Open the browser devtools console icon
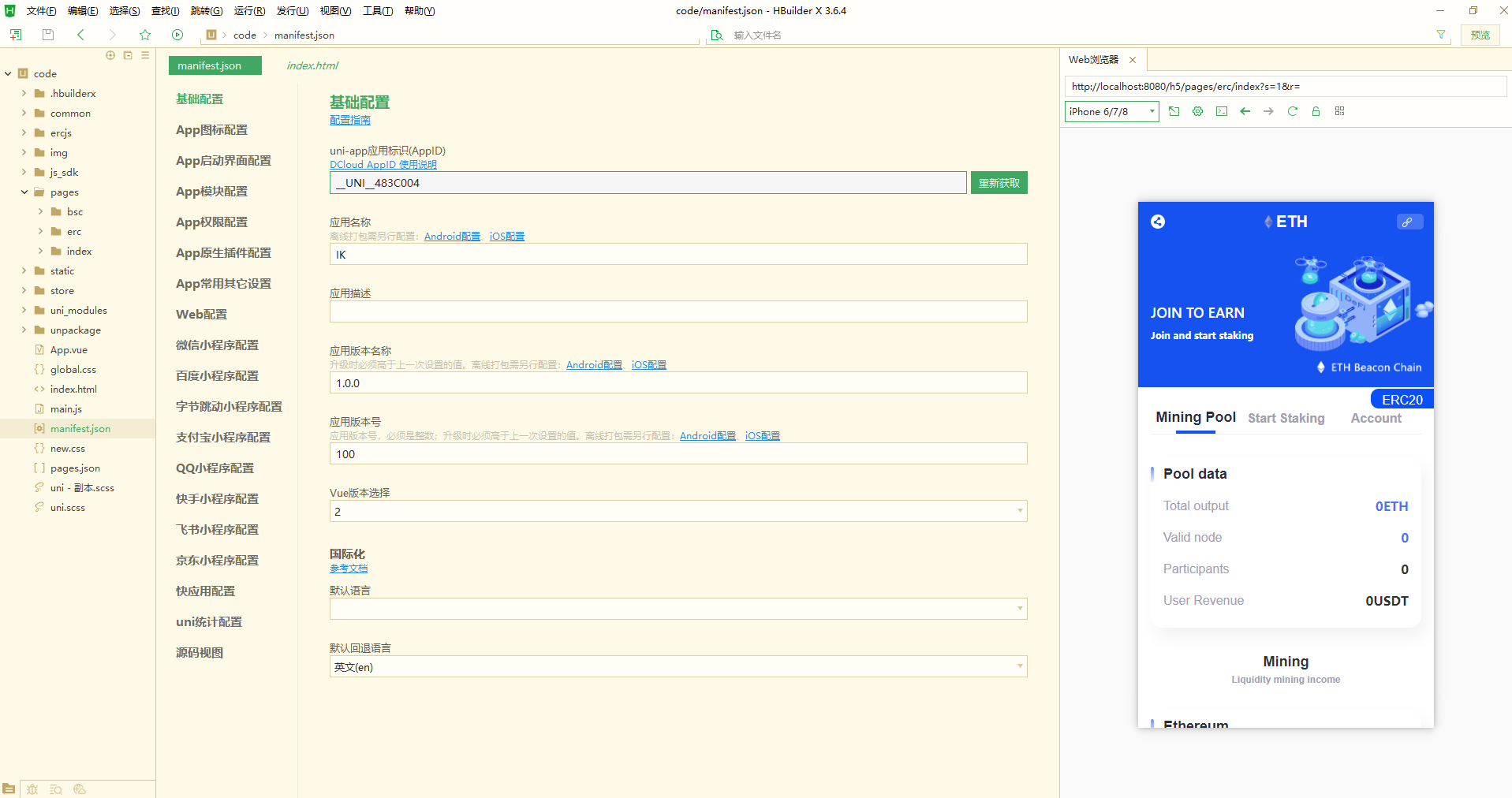The width and height of the screenshot is (1512, 798). [1222, 111]
